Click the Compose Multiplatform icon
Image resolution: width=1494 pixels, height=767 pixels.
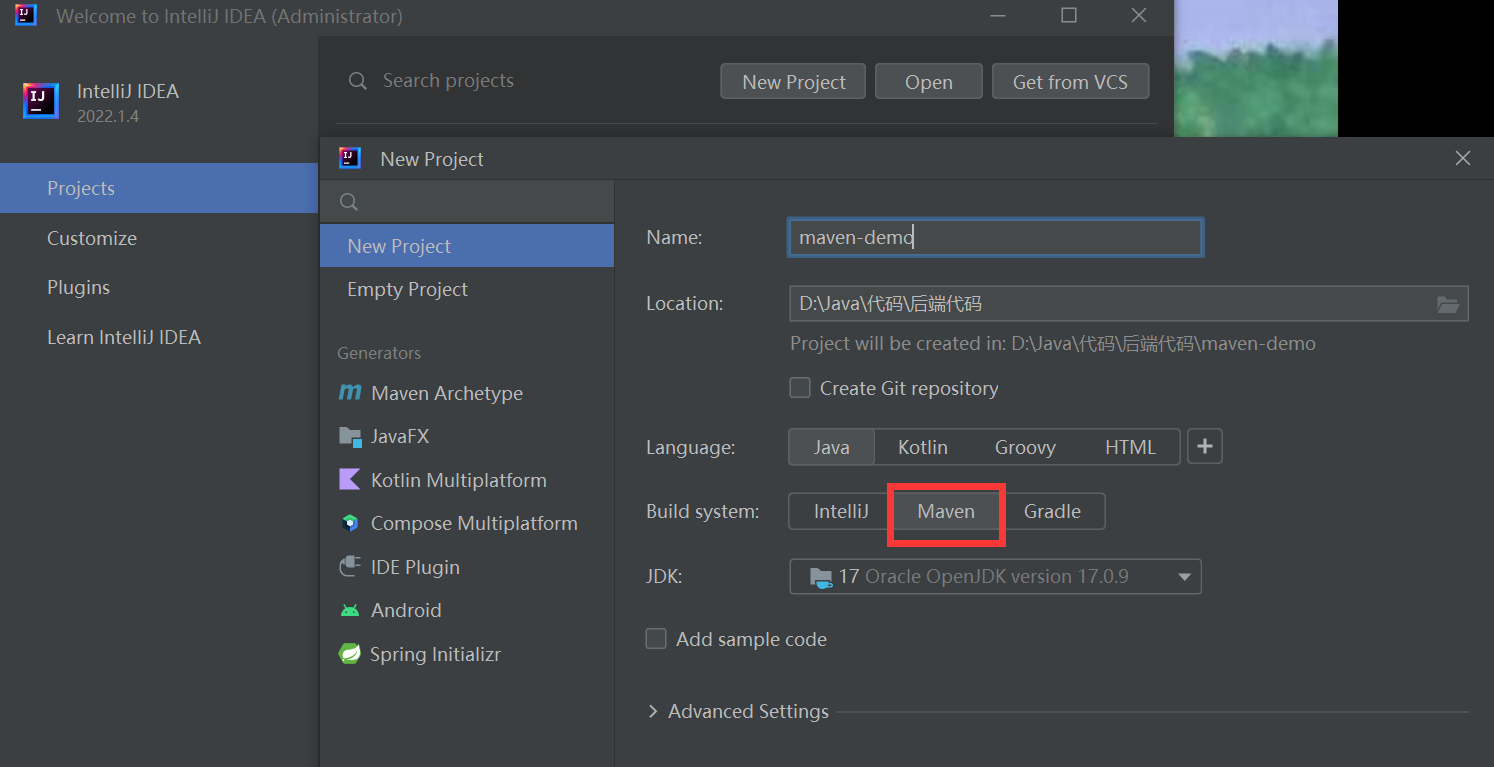(x=350, y=523)
